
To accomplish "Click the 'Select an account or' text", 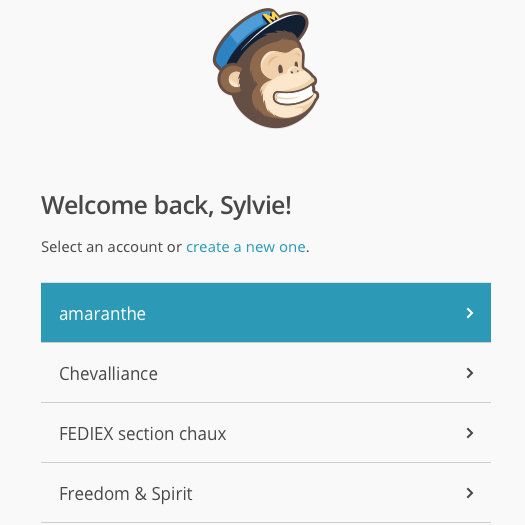I will pyautogui.click(x=111, y=247).
